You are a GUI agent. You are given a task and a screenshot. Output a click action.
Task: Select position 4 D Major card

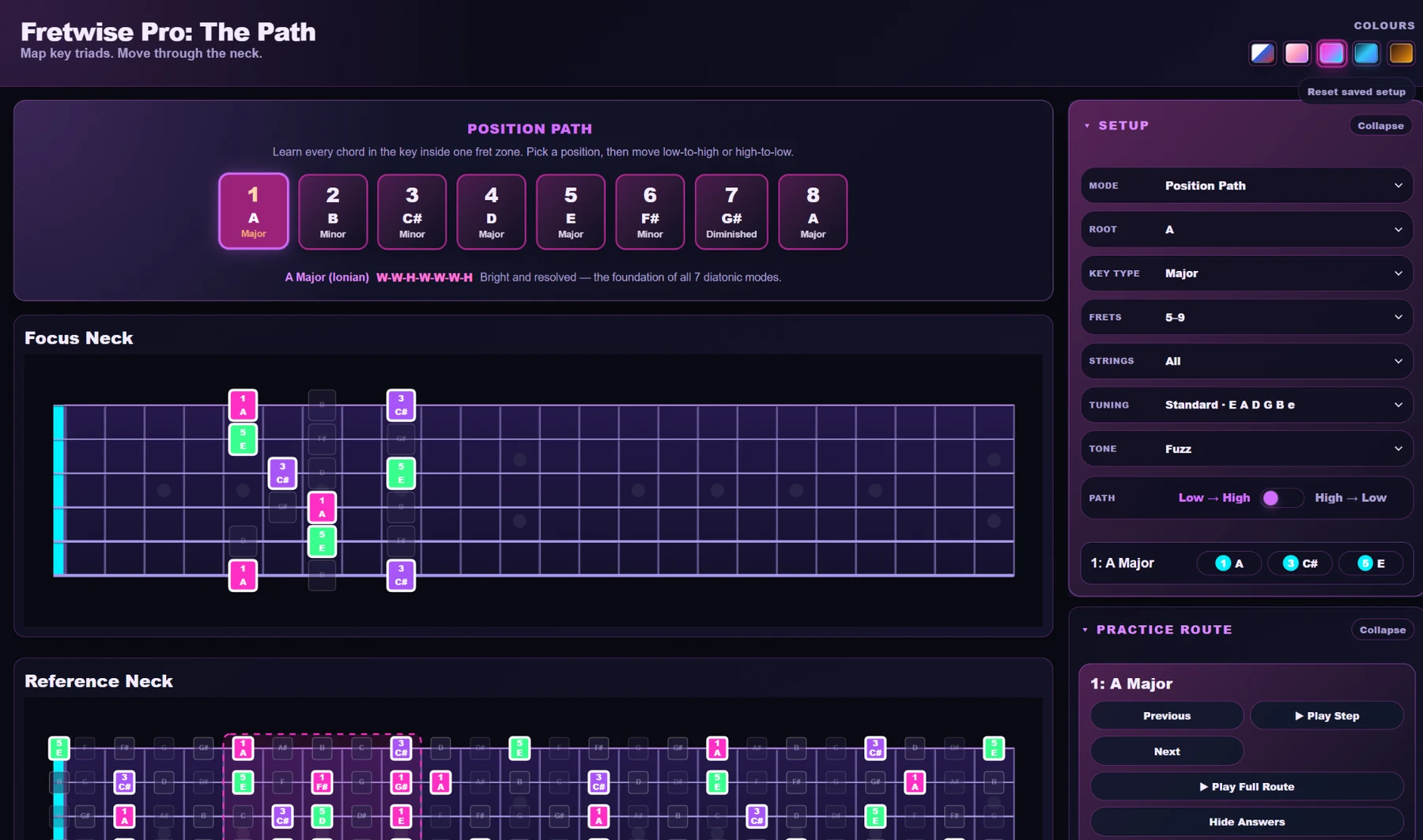pyautogui.click(x=491, y=211)
